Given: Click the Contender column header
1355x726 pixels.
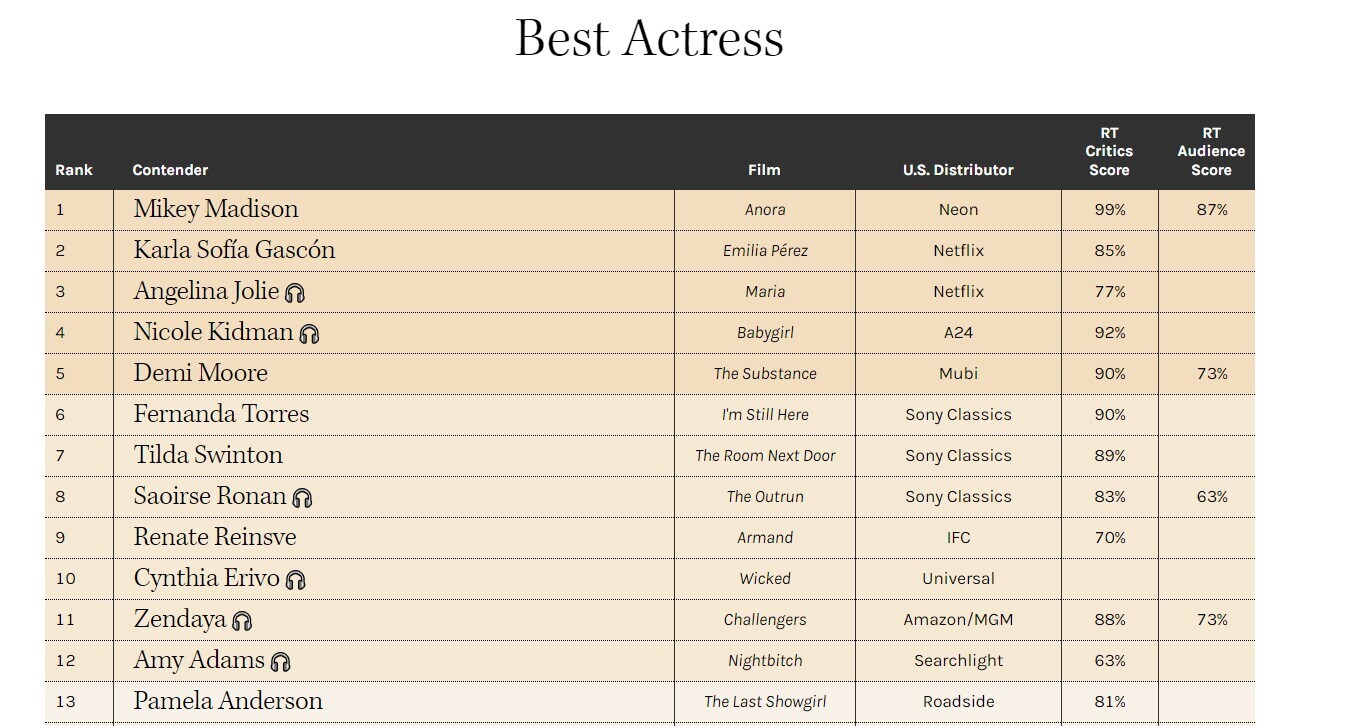Looking at the screenshot, I should tap(170, 170).
